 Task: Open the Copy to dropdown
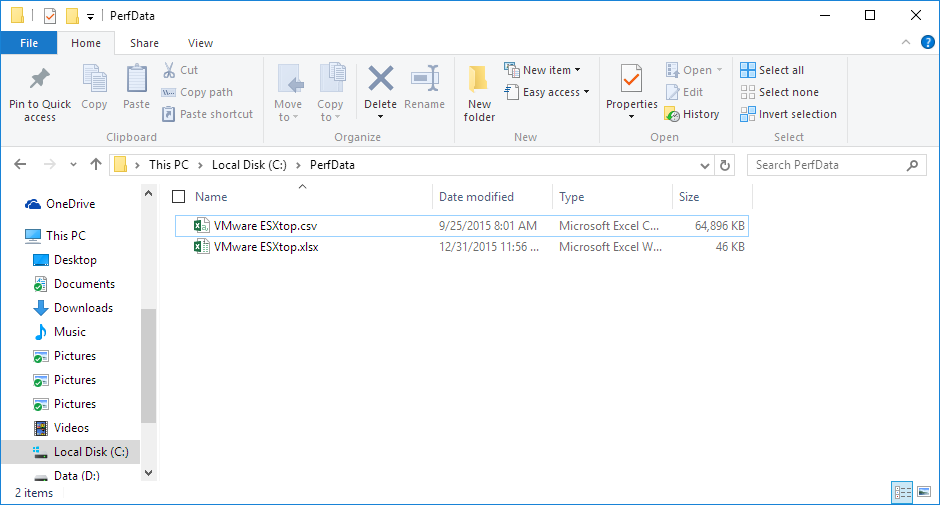coord(330,94)
